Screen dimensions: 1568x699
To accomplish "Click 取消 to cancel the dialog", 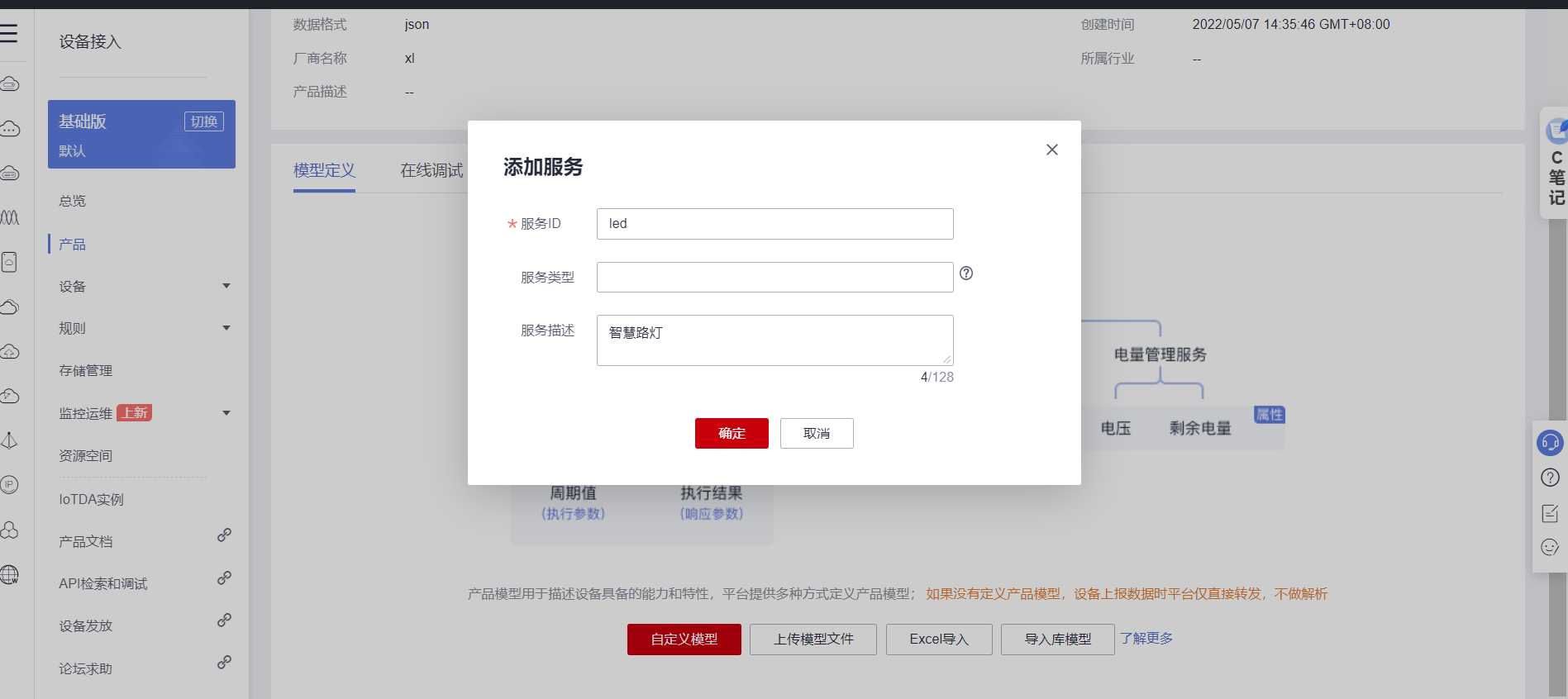I will [x=817, y=433].
